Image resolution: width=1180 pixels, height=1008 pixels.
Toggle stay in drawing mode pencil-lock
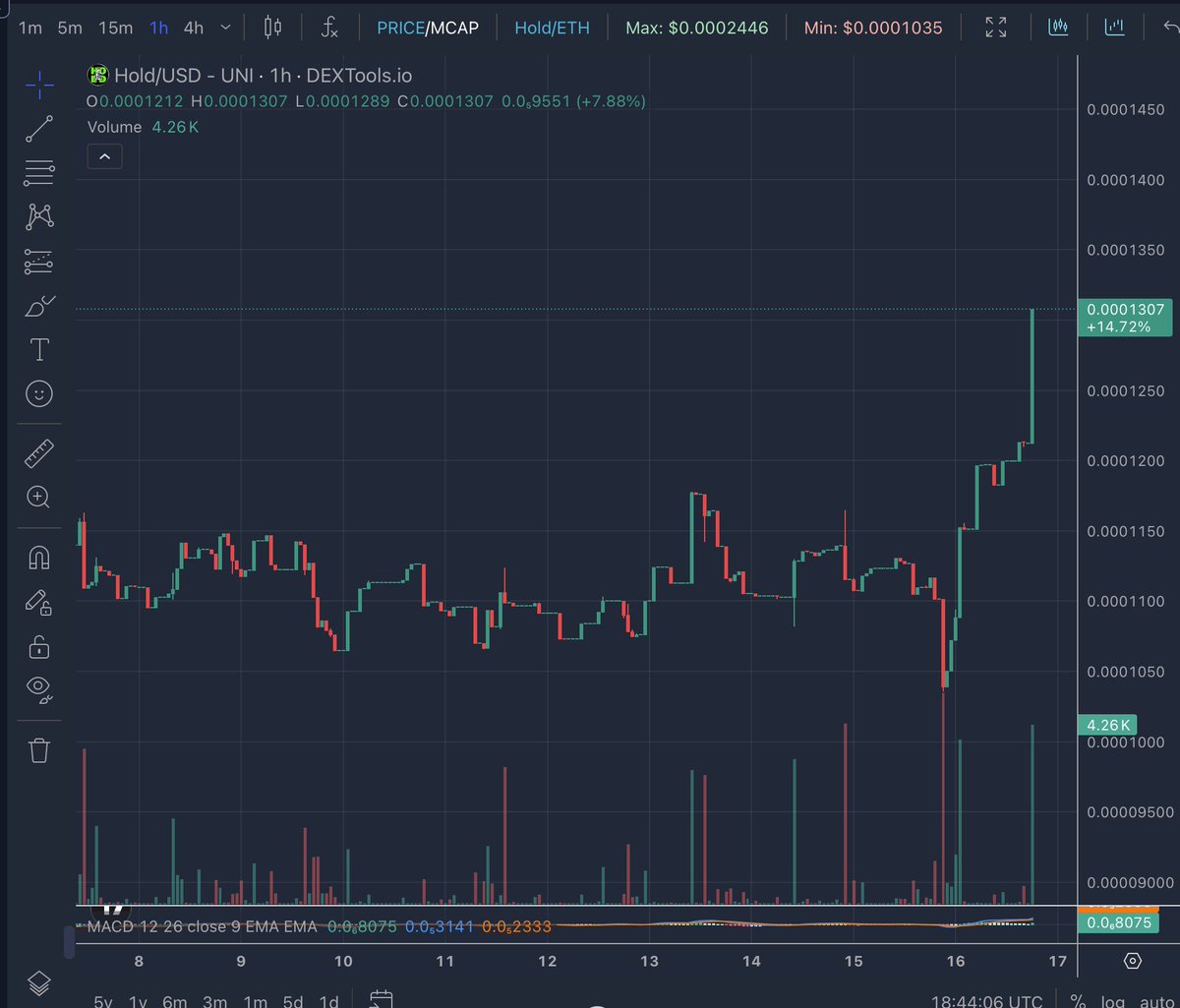click(39, 603)
